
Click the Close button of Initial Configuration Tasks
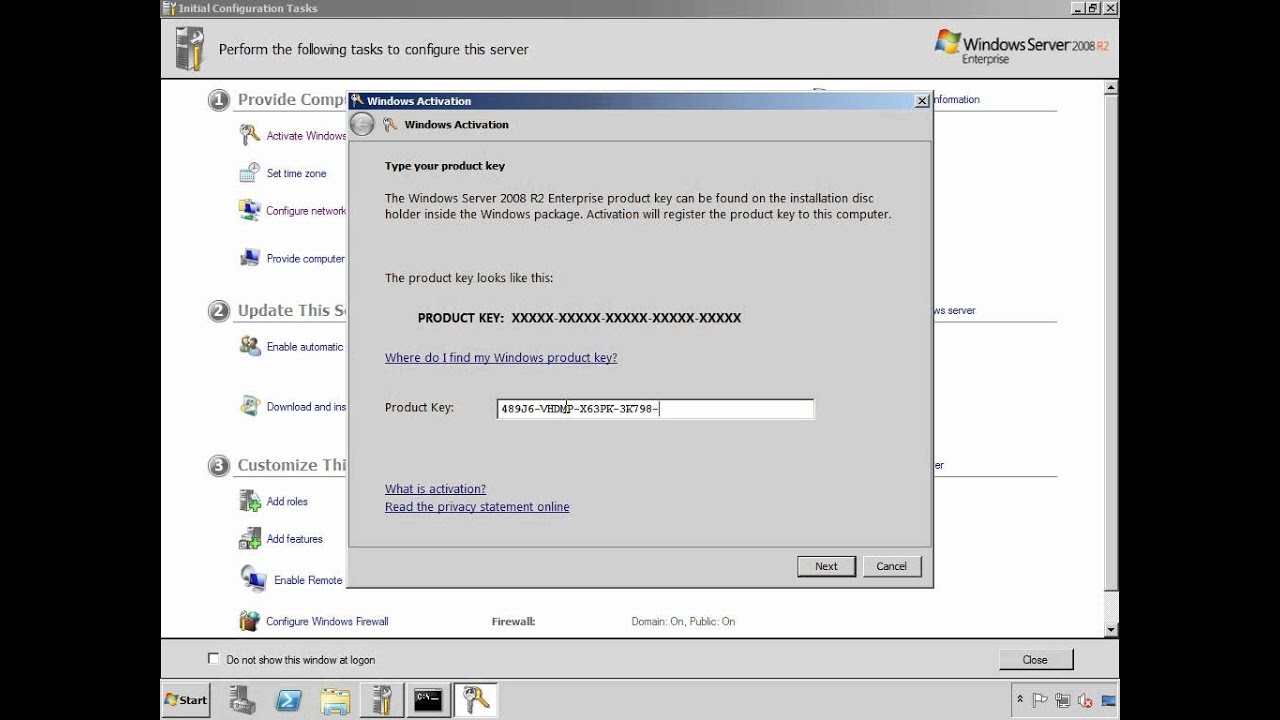(x=1035, y=660)
